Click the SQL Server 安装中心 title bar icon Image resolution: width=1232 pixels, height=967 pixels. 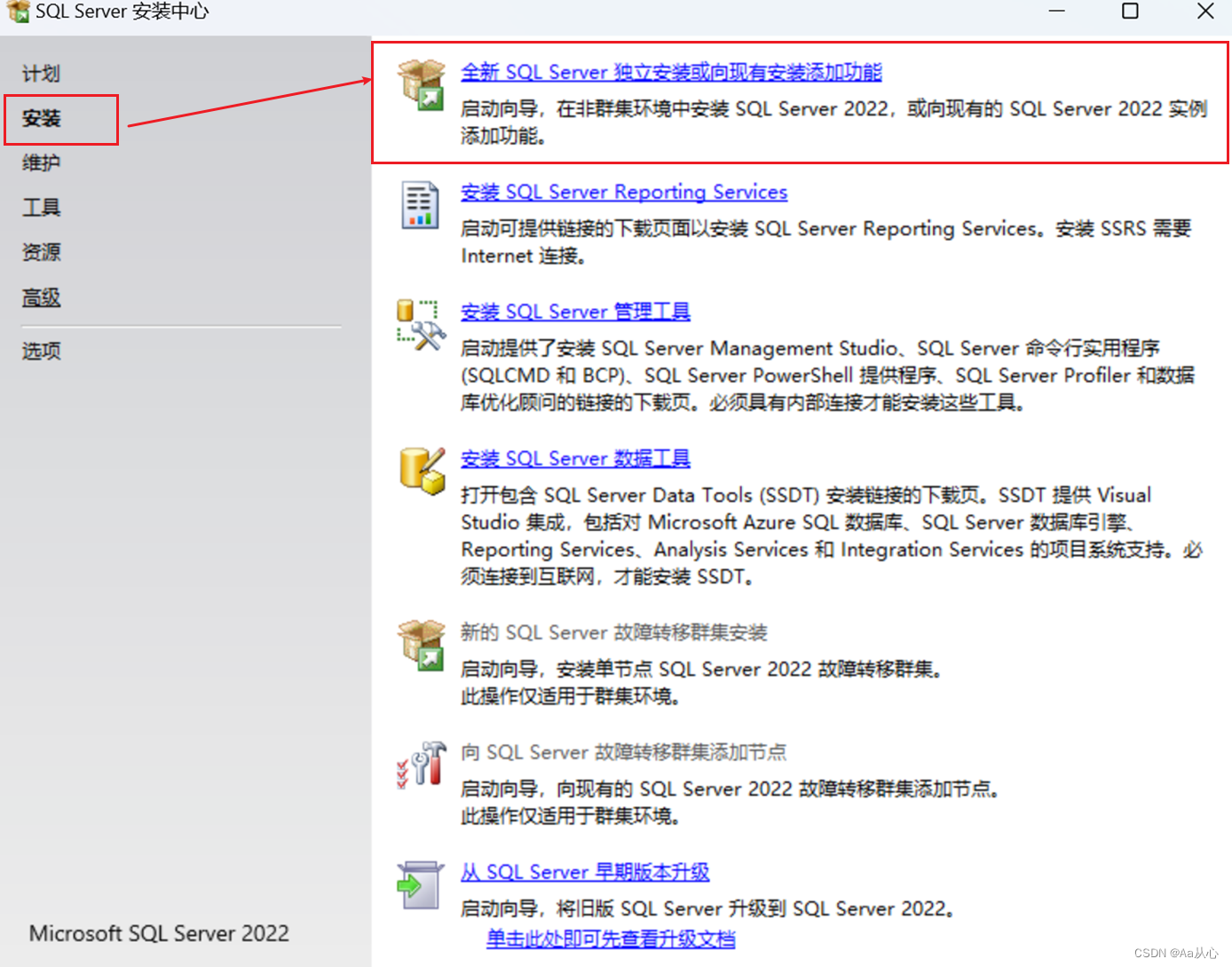point(18,12)
